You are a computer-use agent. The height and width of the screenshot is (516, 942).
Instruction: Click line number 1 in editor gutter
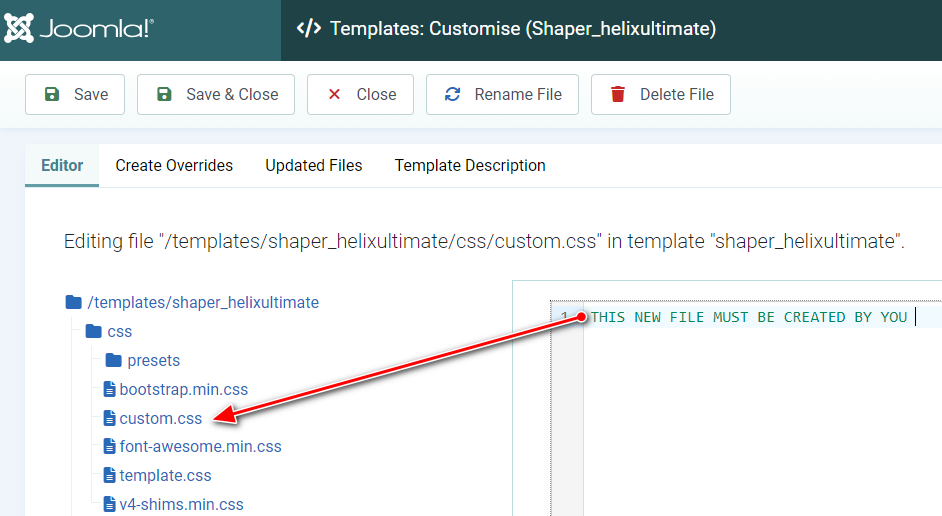[x=564, y=317]
